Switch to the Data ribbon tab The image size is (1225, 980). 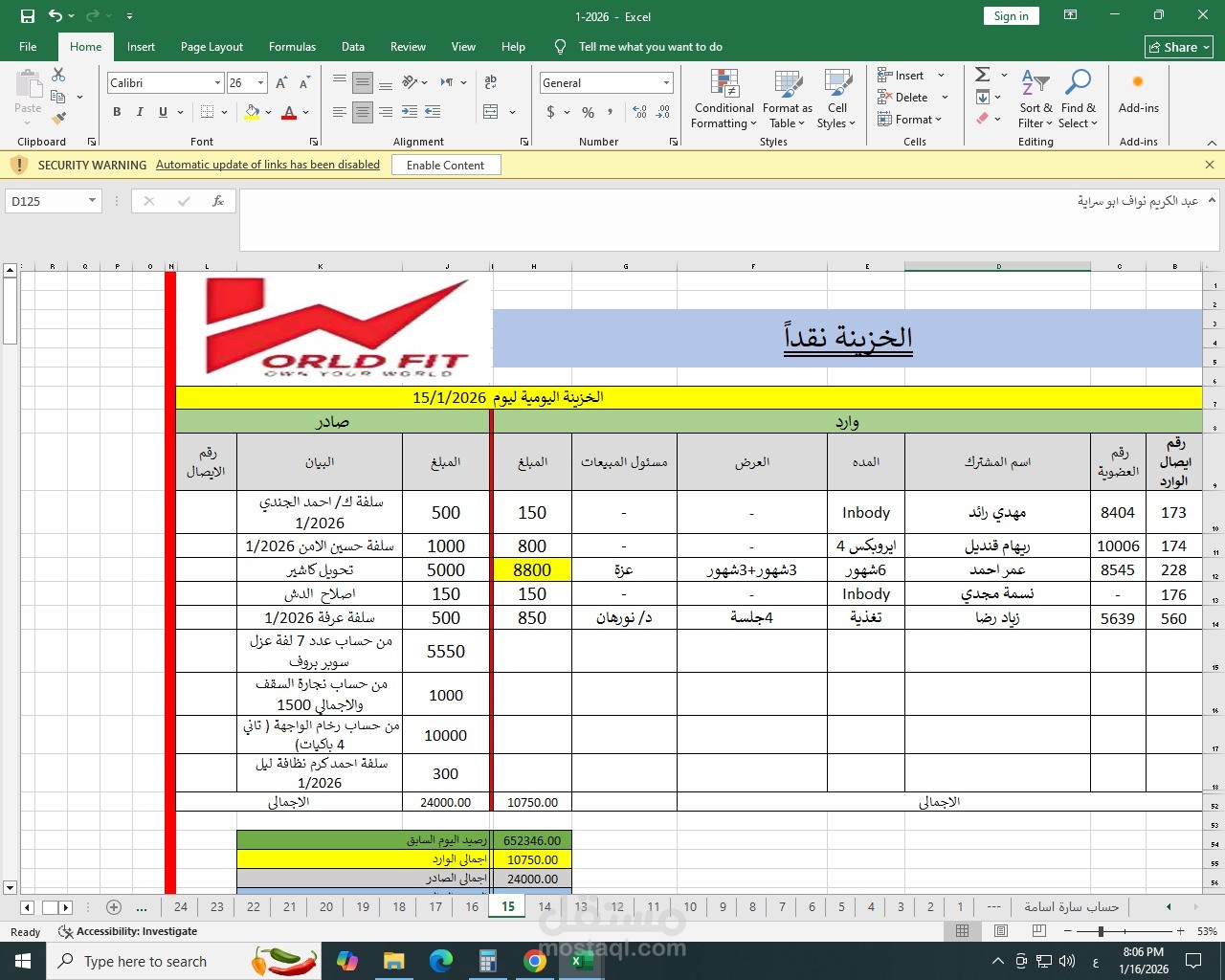click(353, 46)
